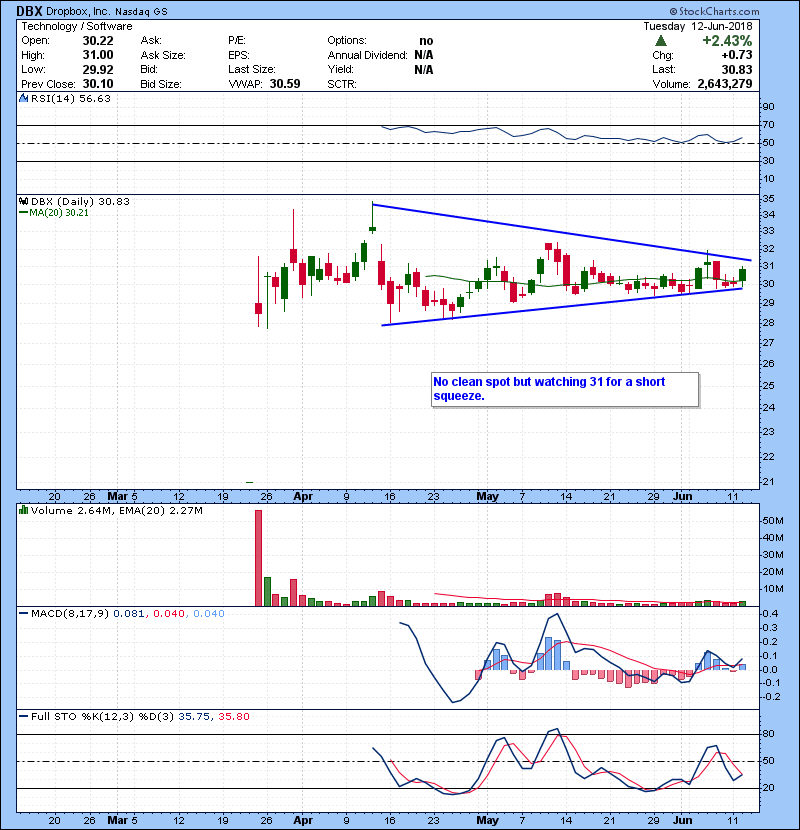Click the 0.4 label on MACD axis
This screenshot has width=800, height=830.
click(x=770, y=614)
